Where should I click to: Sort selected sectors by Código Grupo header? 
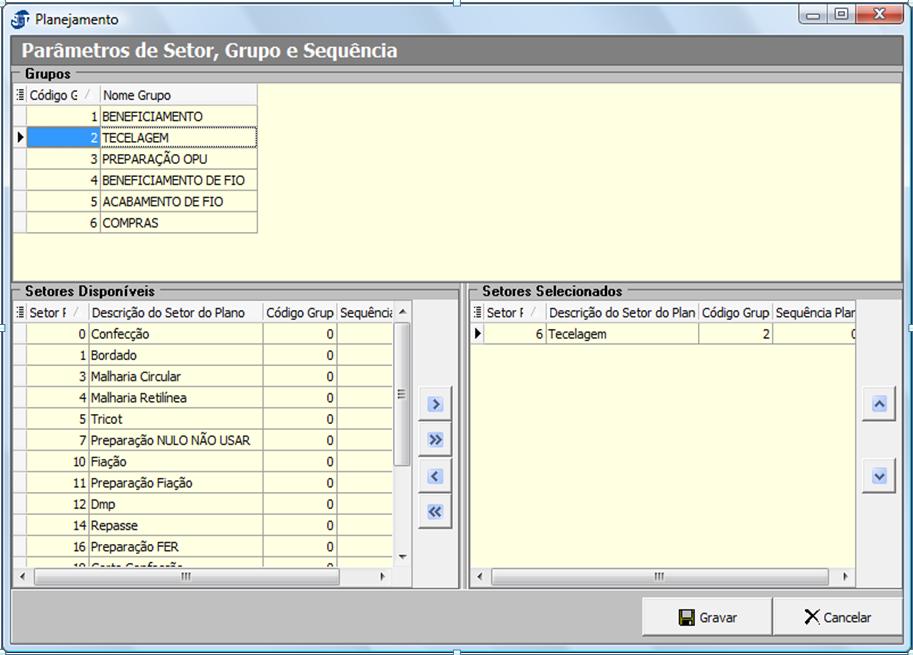click(735, 313)
